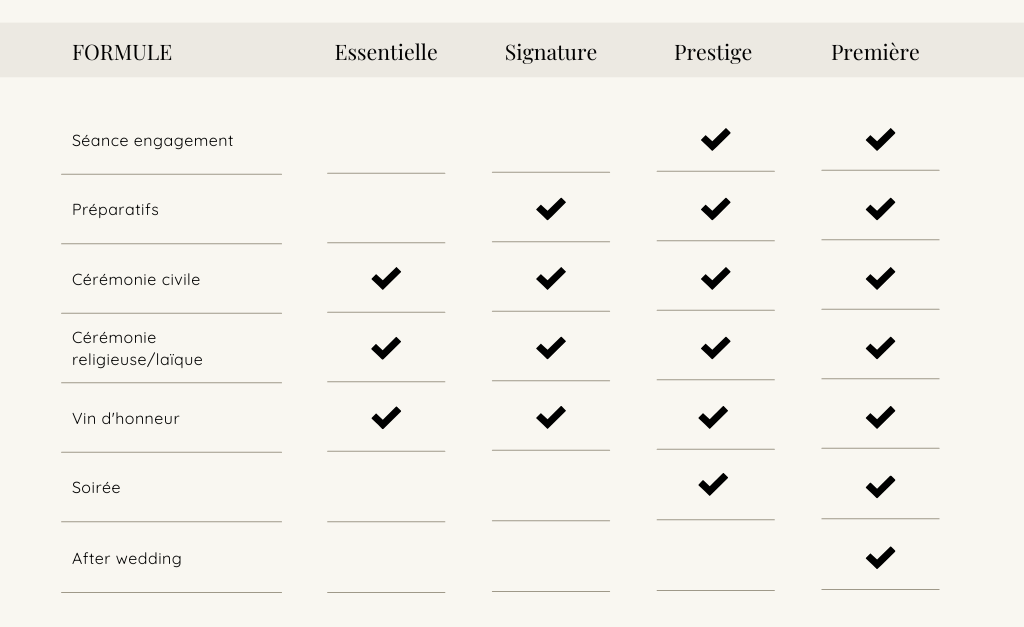Image resolution: width=1024 pixels, height=627 pixels.
Task: Click the Vin d'honneur row label
Action: [x=125, y=419]
